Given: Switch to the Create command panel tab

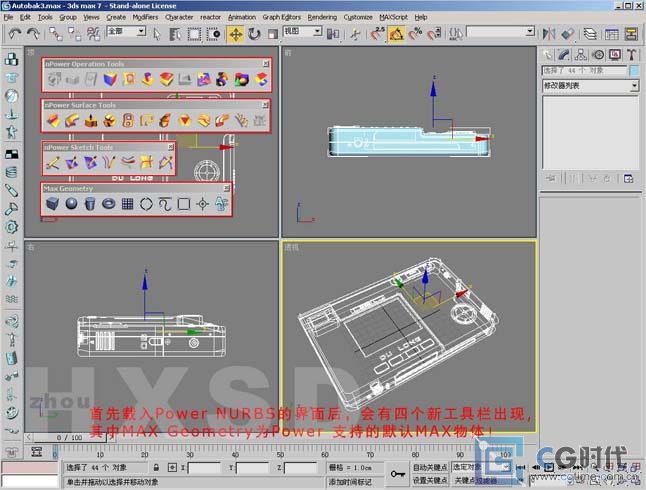Looking at the screenshot, I should (547, 55).
